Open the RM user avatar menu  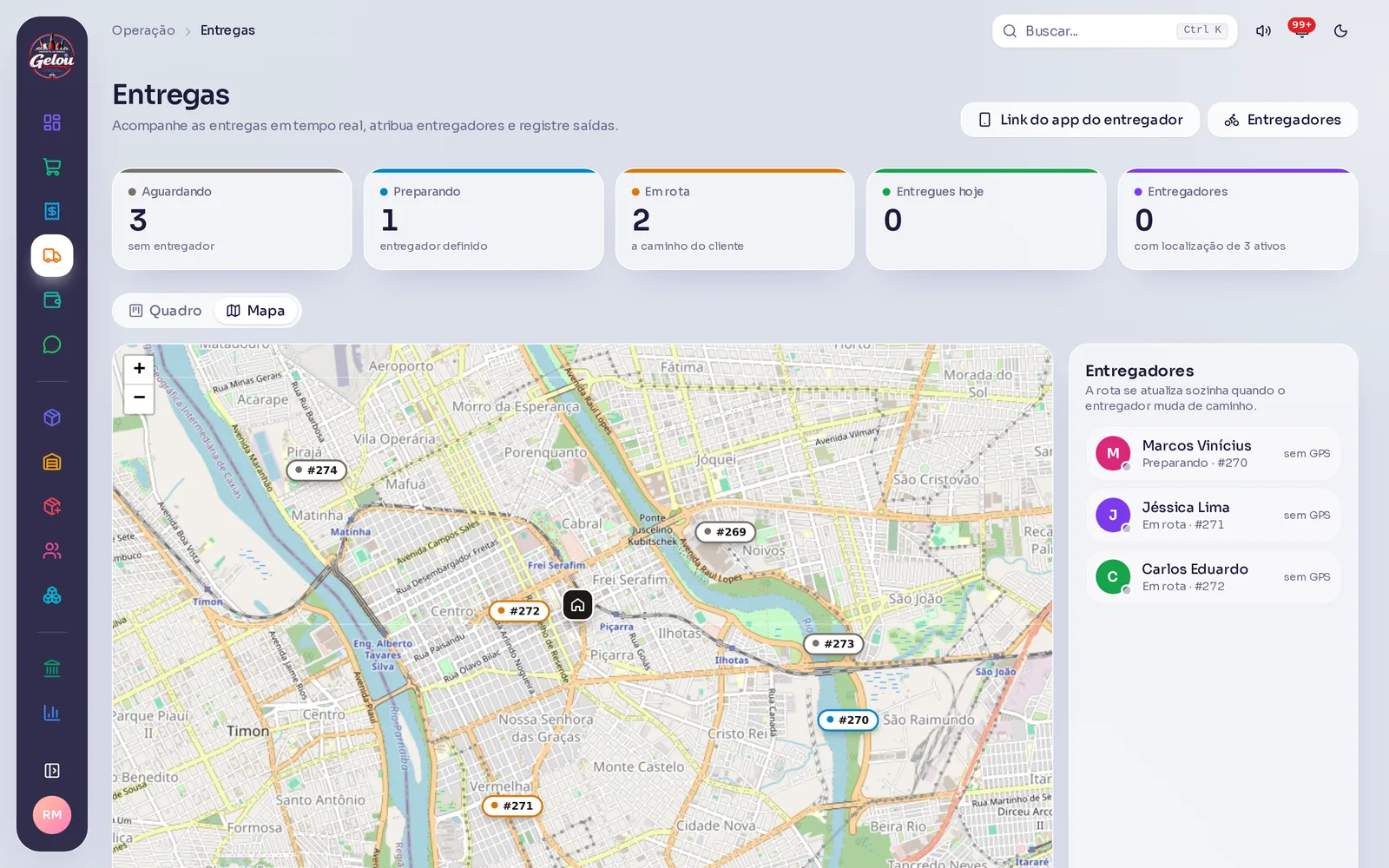coord(52,815)
